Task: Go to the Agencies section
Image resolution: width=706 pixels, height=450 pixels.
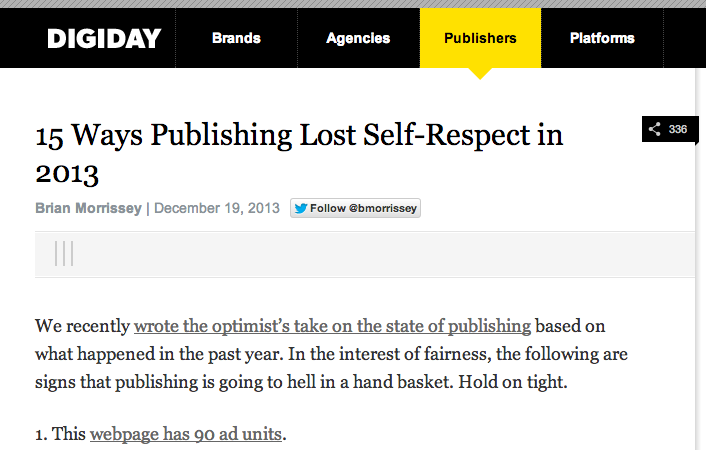Action: point(358,39)
